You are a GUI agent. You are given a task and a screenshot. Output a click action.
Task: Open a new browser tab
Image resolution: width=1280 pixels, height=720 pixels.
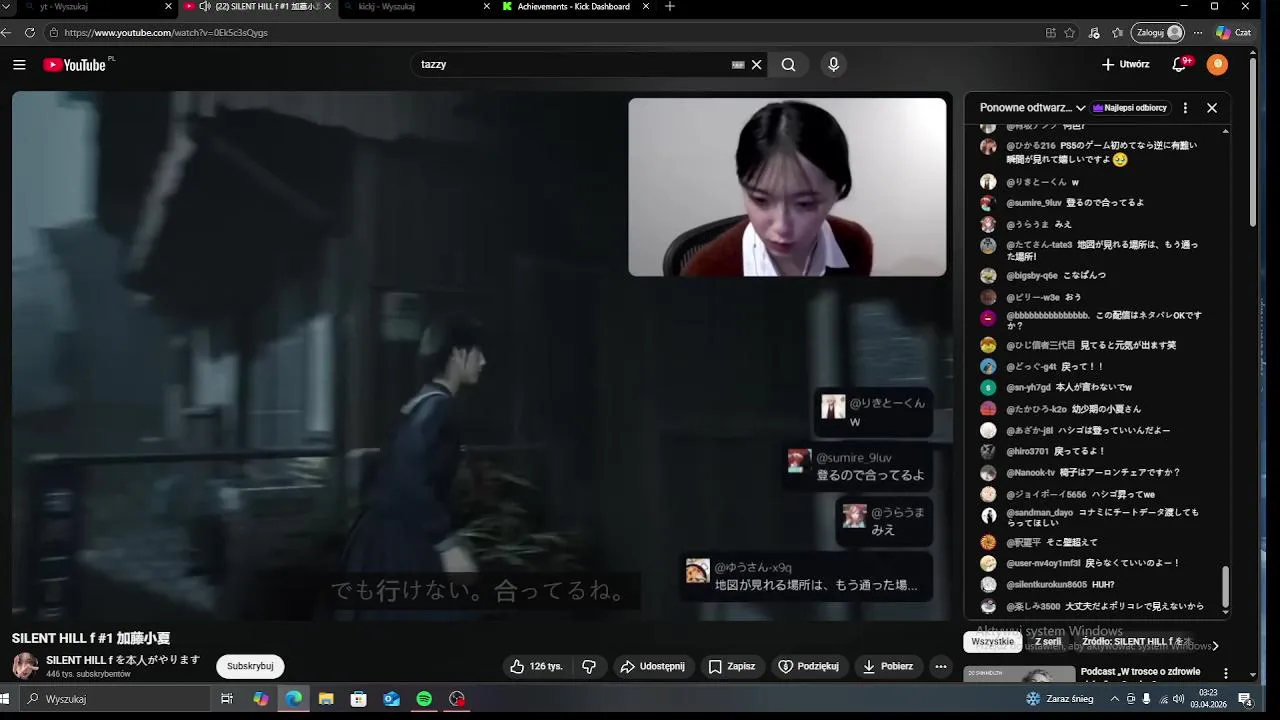(x=670, y=7)
